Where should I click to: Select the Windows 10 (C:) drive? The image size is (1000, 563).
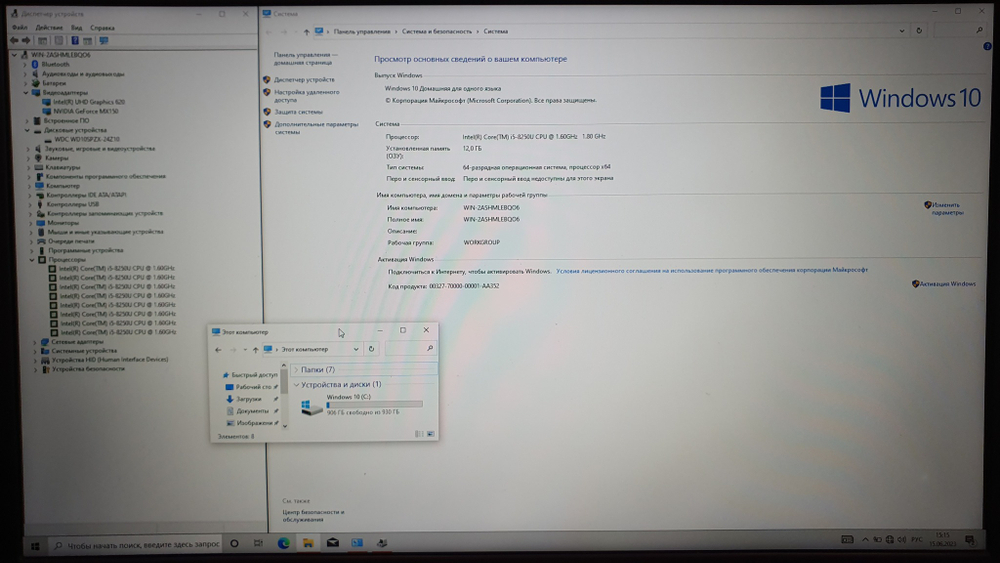point(362,404)
